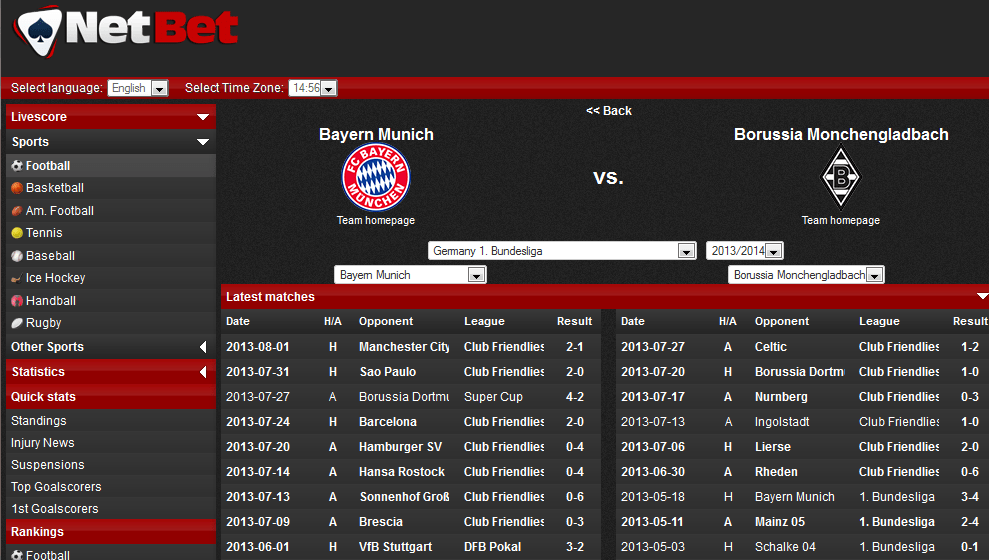
Task: Open the Quick stats section
Action: (111, 397)
